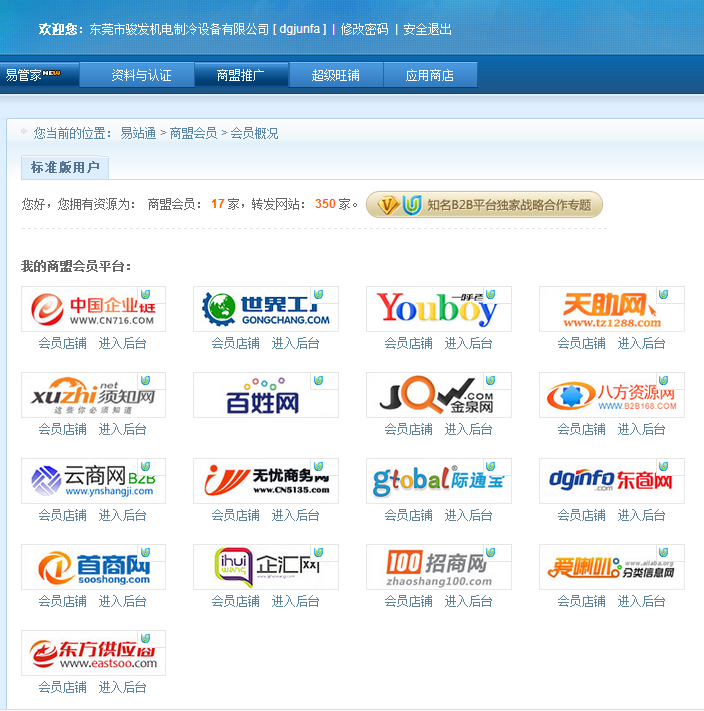Select the 天助网 tz1288 logo
Screen dimensions: 704x711
tap(611, 309)
